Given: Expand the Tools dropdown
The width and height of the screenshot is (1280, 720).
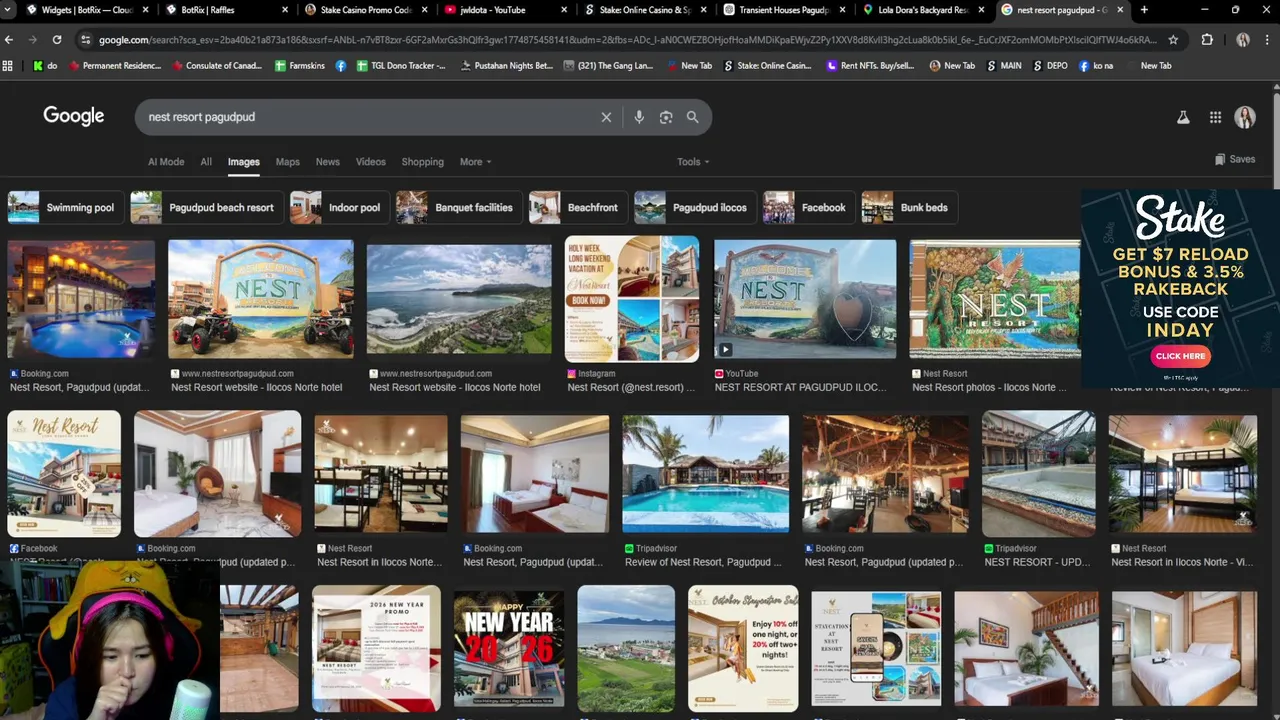Looking at the screenshot, I should [x=693, y=162].
